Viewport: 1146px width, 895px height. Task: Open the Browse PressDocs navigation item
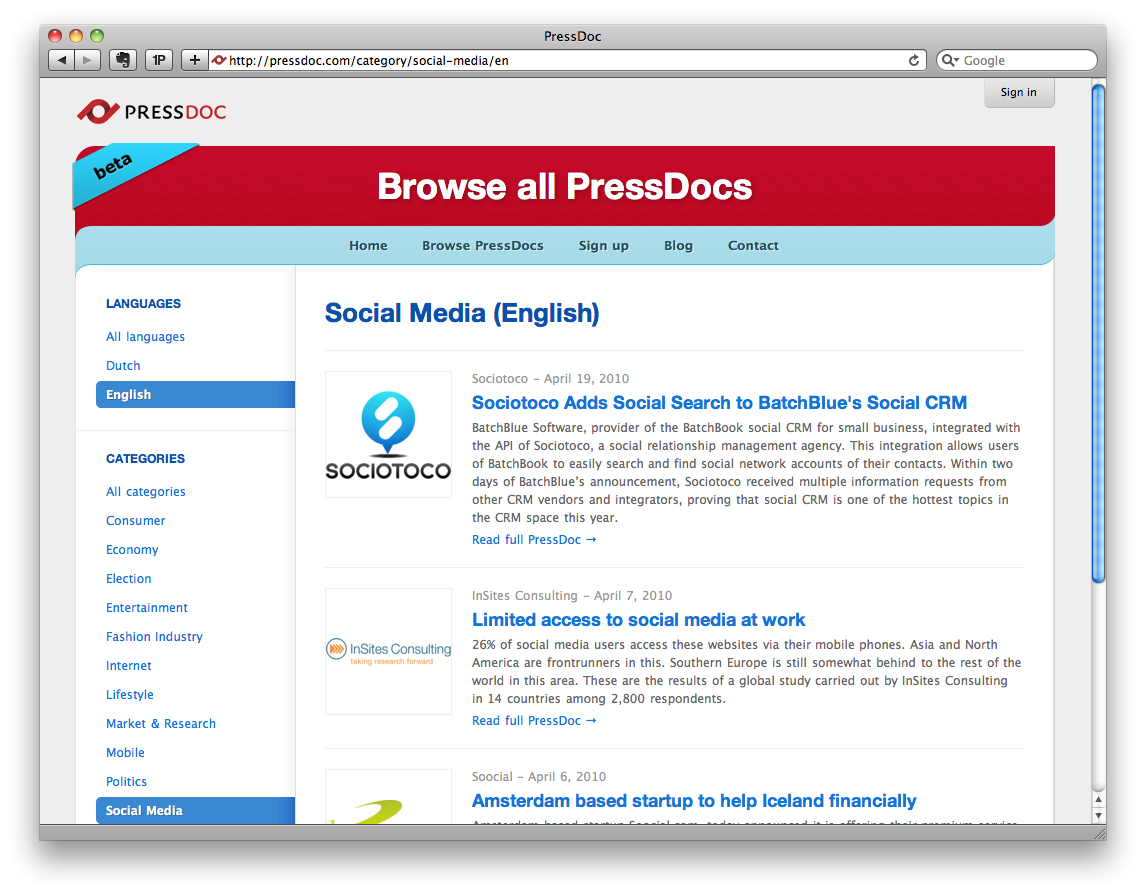(x=482, y=245)
